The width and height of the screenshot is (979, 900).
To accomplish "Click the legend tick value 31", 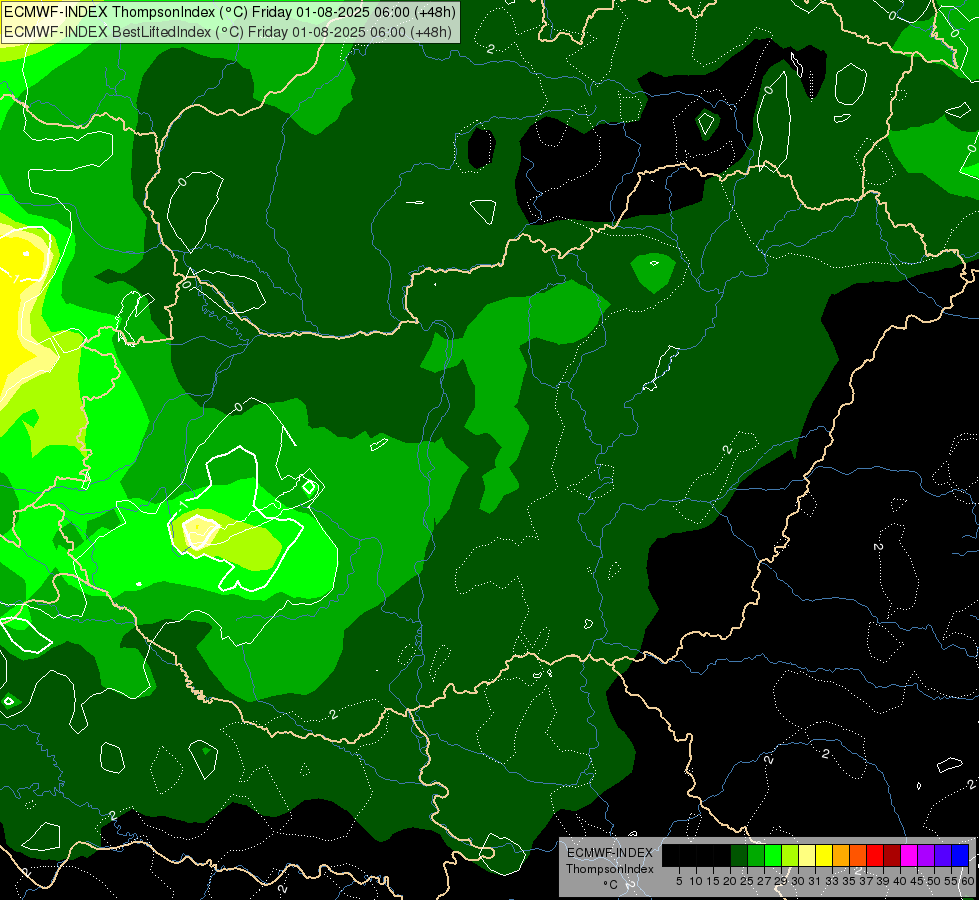I will (815, 881).
